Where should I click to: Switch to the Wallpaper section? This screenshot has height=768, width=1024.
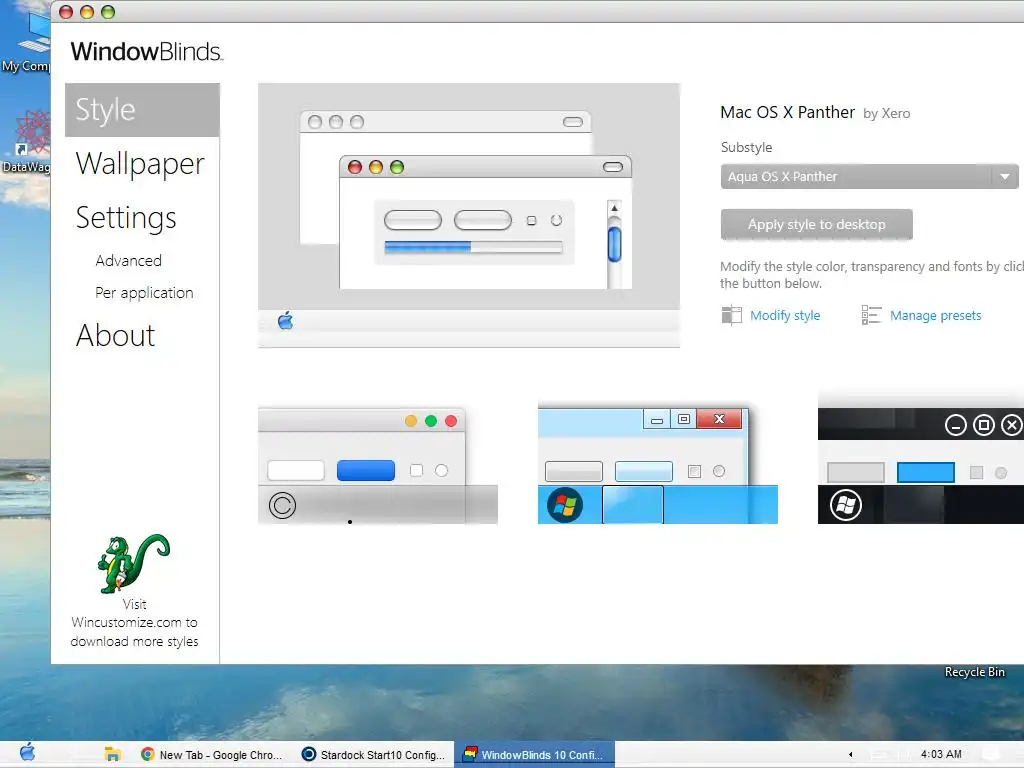(x=140, y=164)
